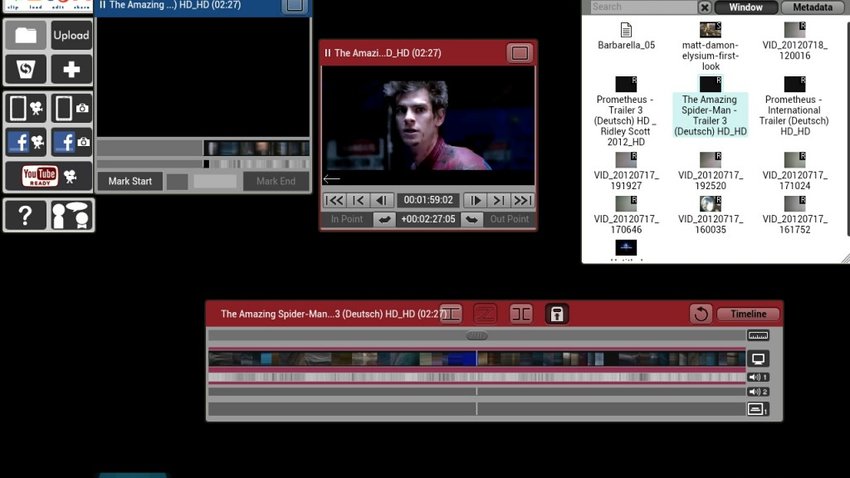Go to next edit point in player
Image resolution: width=850 pixels, height=478 pixels.
[x=498, y=200]
